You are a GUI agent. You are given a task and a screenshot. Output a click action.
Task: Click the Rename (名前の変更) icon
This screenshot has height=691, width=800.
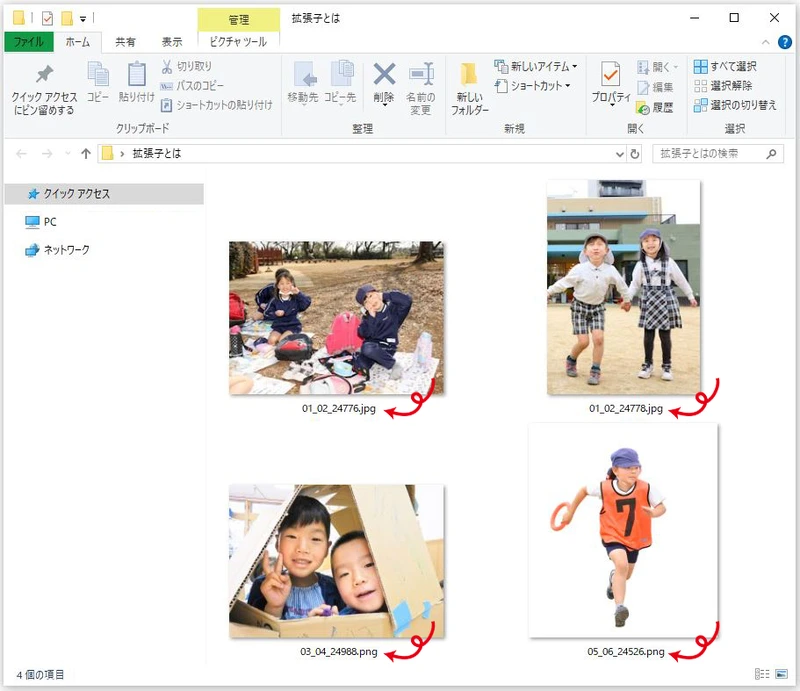(x=419, y=75)
